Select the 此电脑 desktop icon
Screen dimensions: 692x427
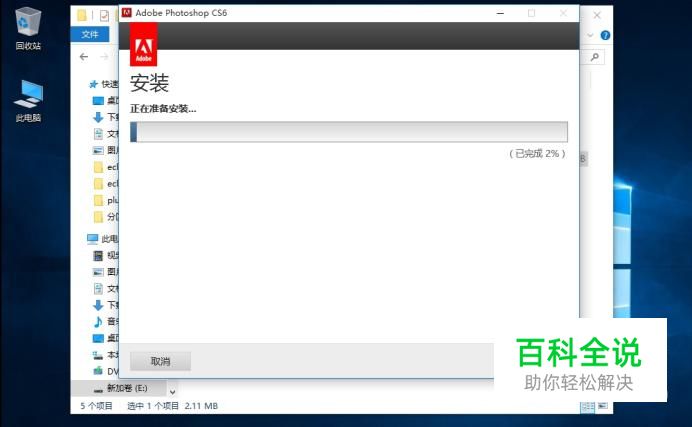point(28,101)
